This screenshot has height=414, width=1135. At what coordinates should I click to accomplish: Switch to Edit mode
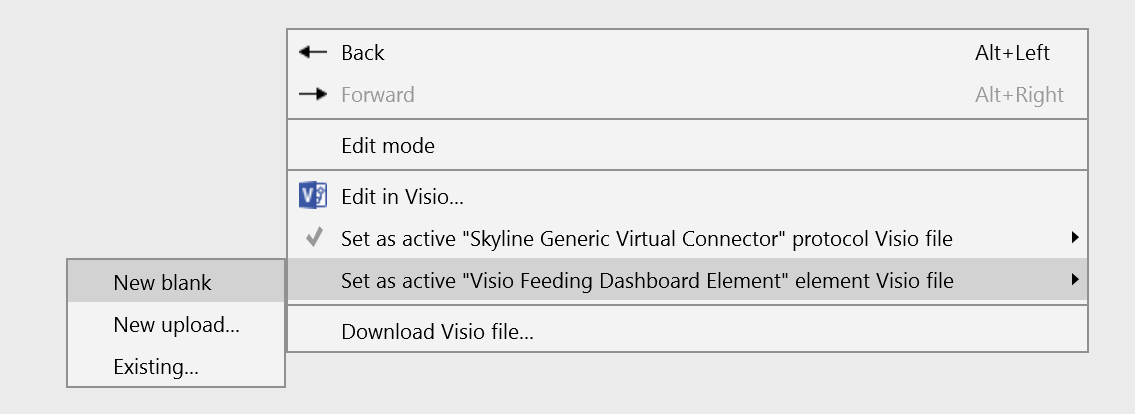[x=688, y=145]
